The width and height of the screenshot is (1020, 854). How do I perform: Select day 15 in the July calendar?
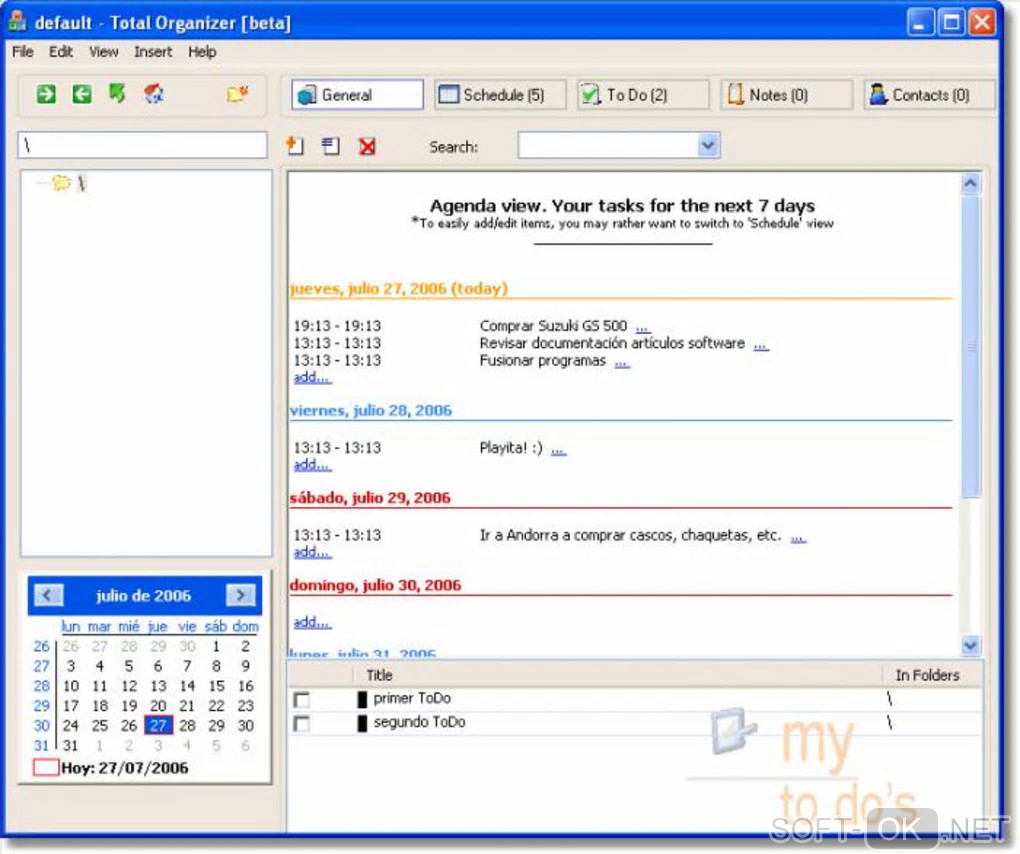coord(217,686)
